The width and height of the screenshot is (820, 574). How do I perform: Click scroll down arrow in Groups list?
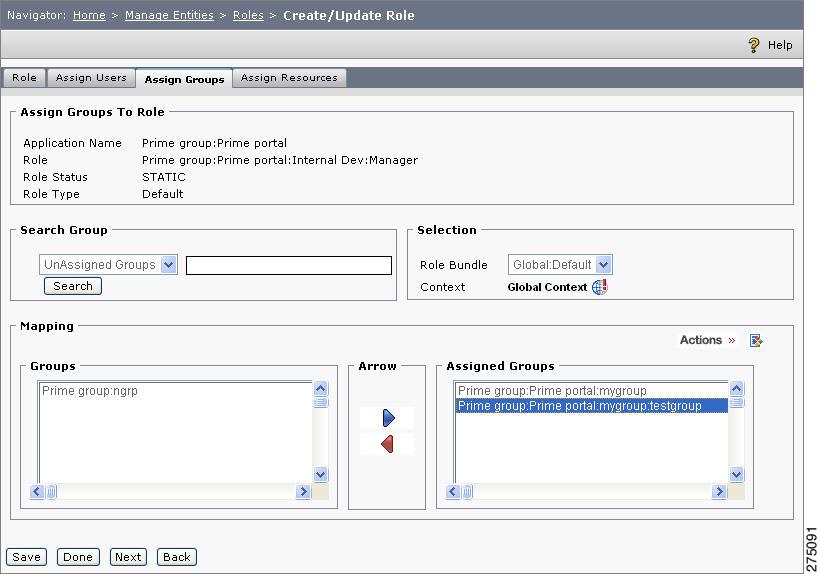[x=321, y=475]
